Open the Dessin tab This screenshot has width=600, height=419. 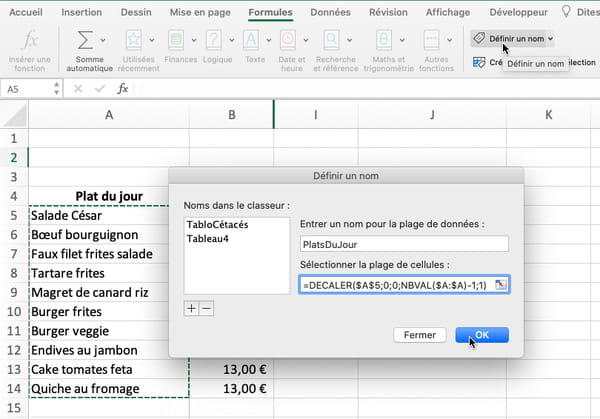[136, 12]
